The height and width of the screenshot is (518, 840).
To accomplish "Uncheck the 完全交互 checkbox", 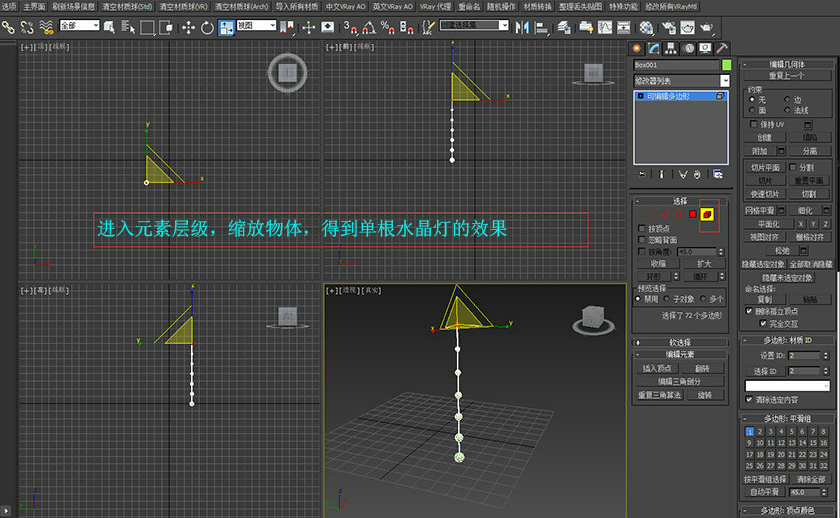I will pos(763,324).
